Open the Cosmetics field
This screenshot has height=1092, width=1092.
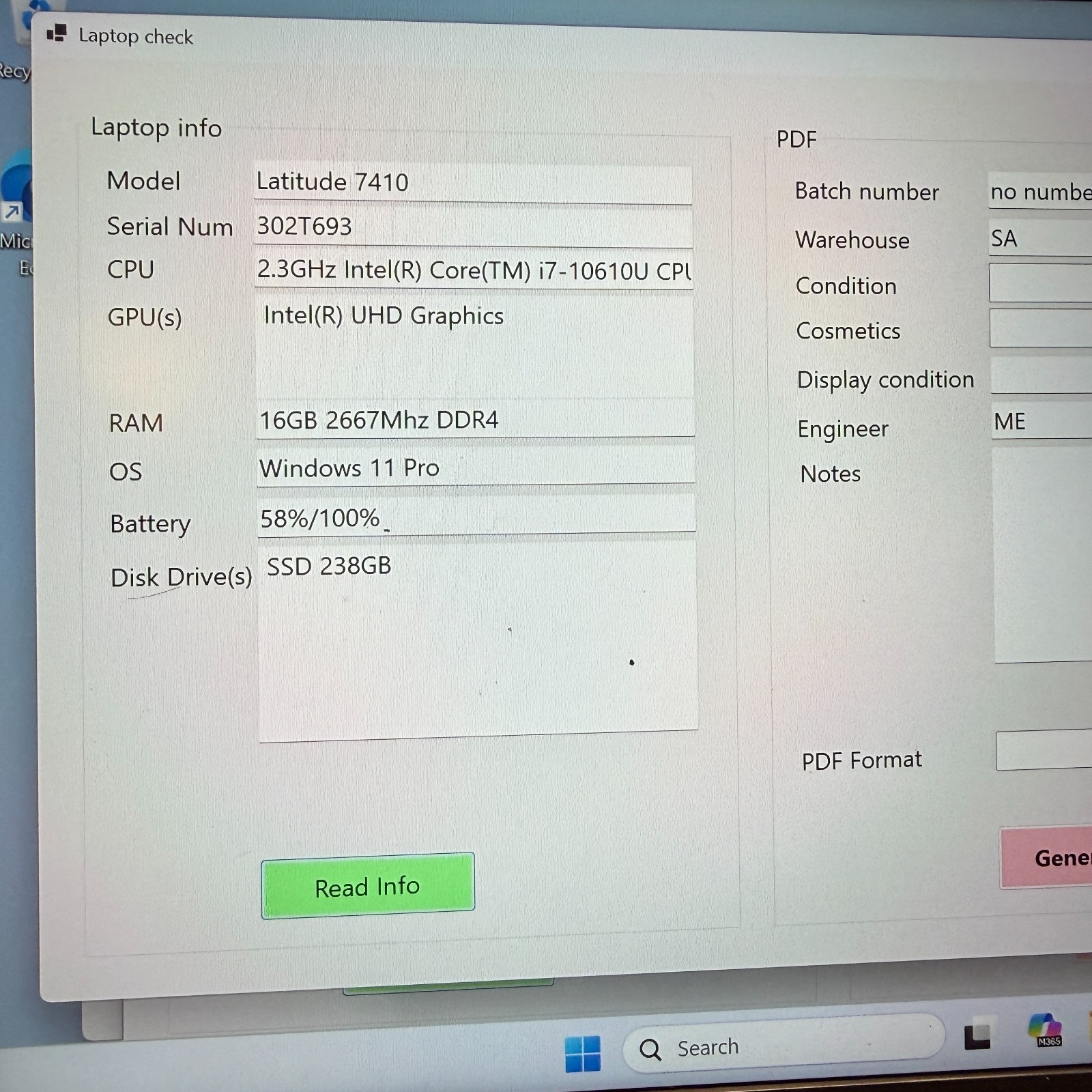pyautogui.click(x=1042, y=328)
